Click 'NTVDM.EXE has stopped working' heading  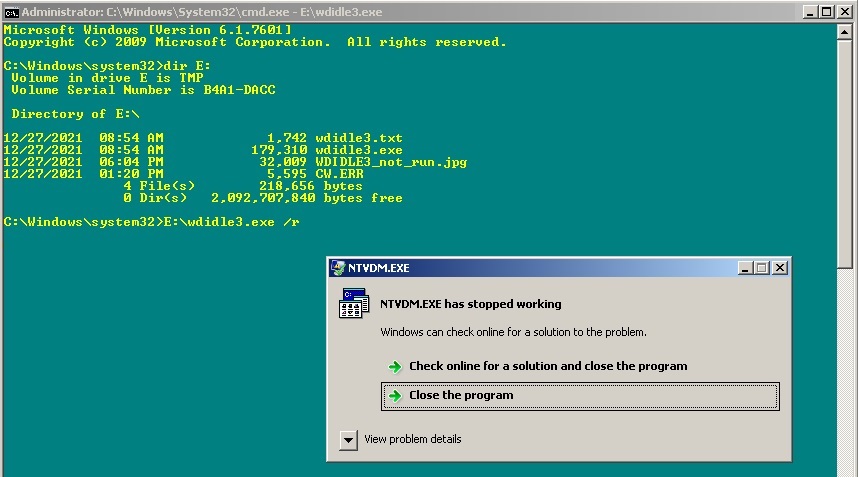(471, 304)
